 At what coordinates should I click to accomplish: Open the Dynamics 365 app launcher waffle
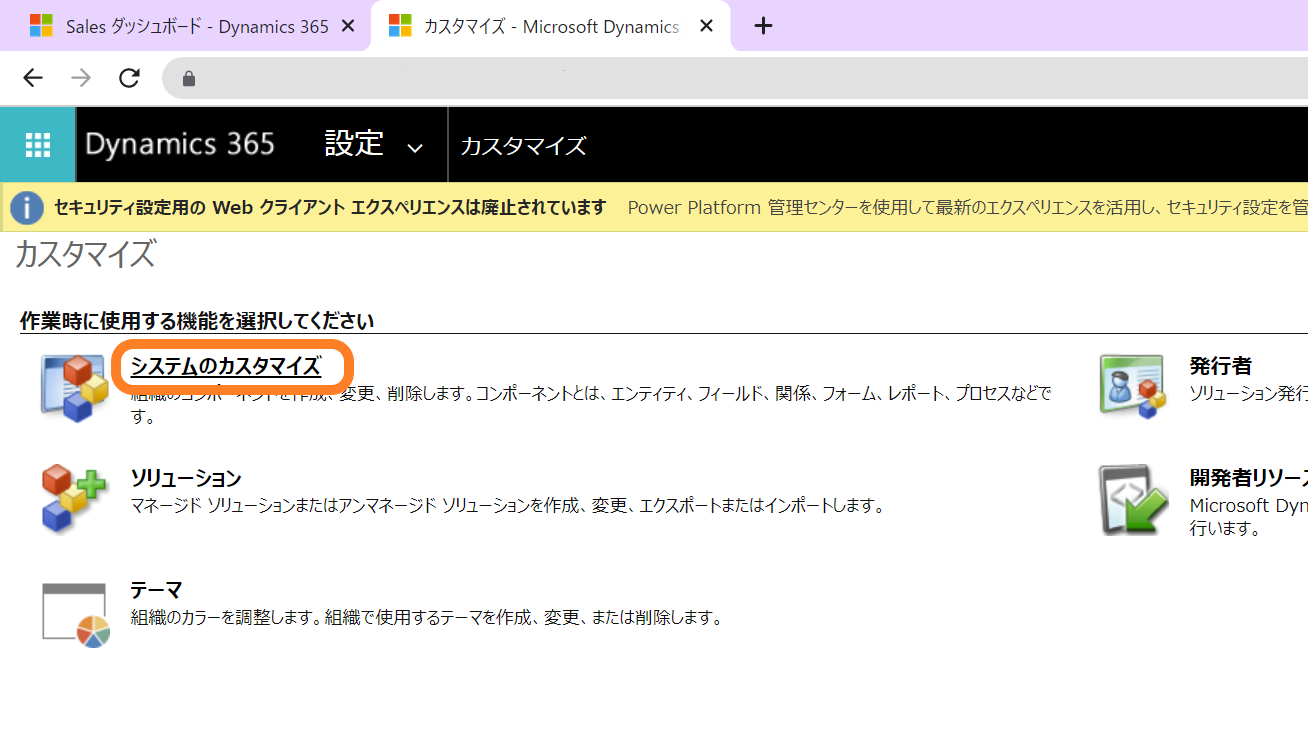click(38, 145)
